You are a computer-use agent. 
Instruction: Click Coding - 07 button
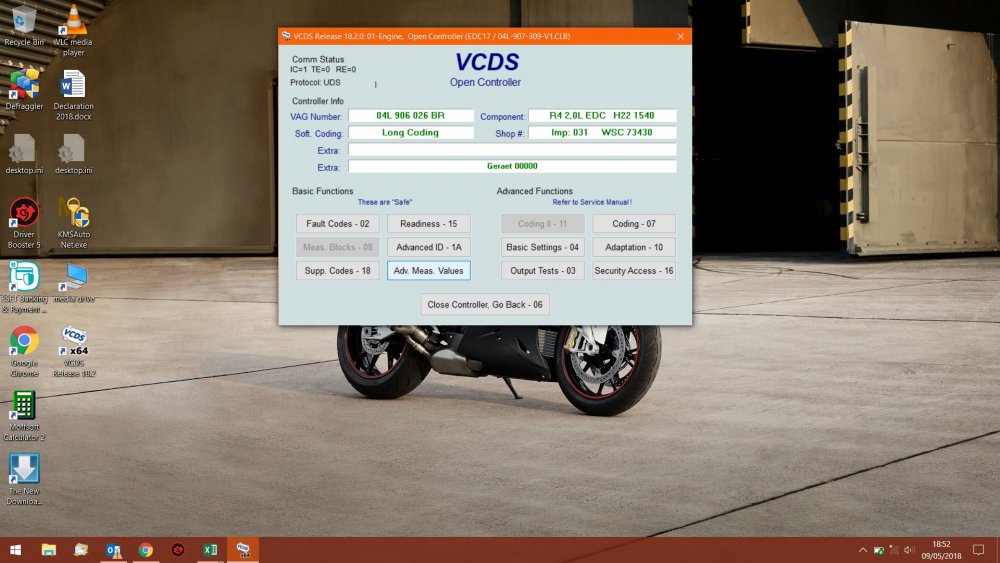[x=634, y=224]
